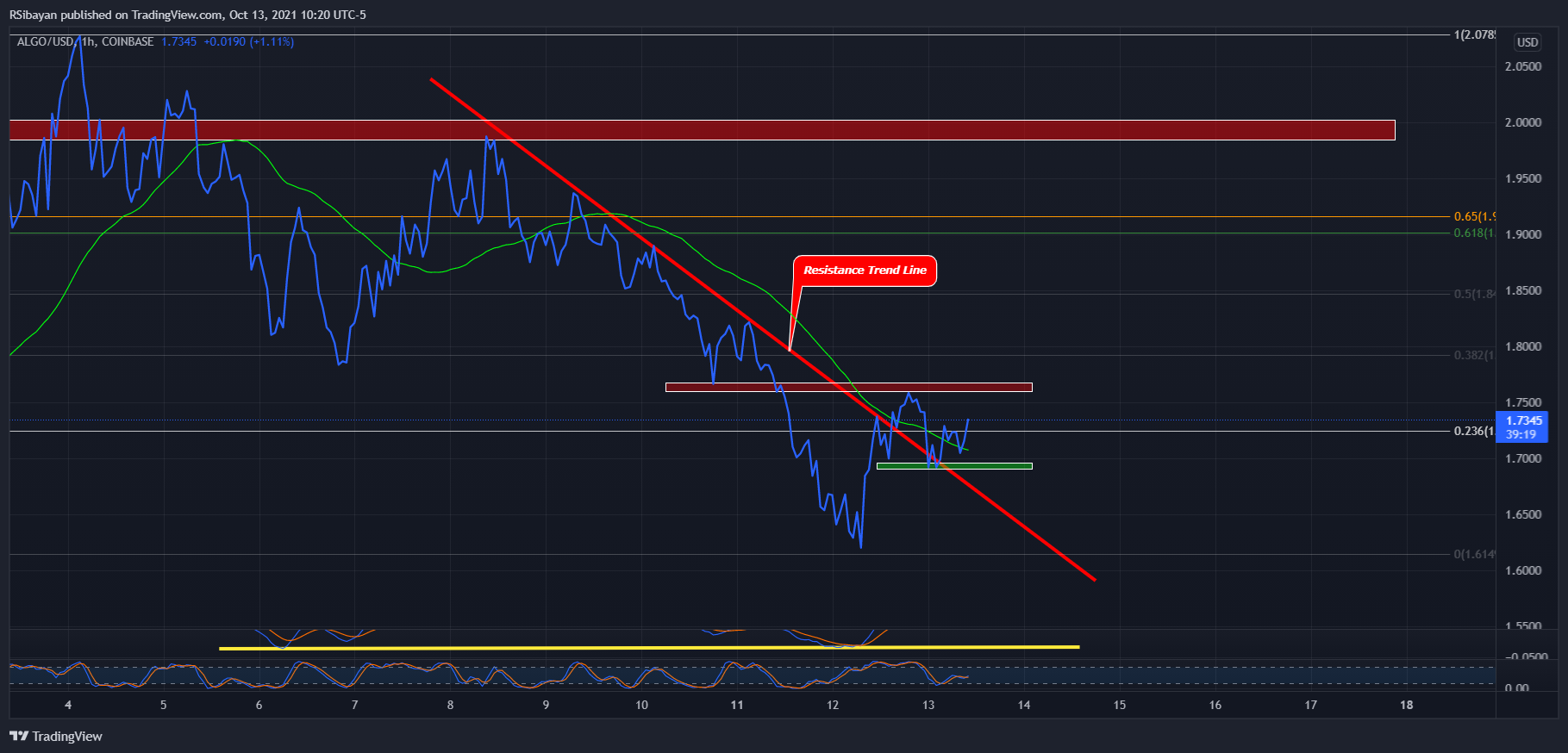Select the green support rectangle near 1.7000
Viewport: 1568px width, 753px height.
point(954,466)
